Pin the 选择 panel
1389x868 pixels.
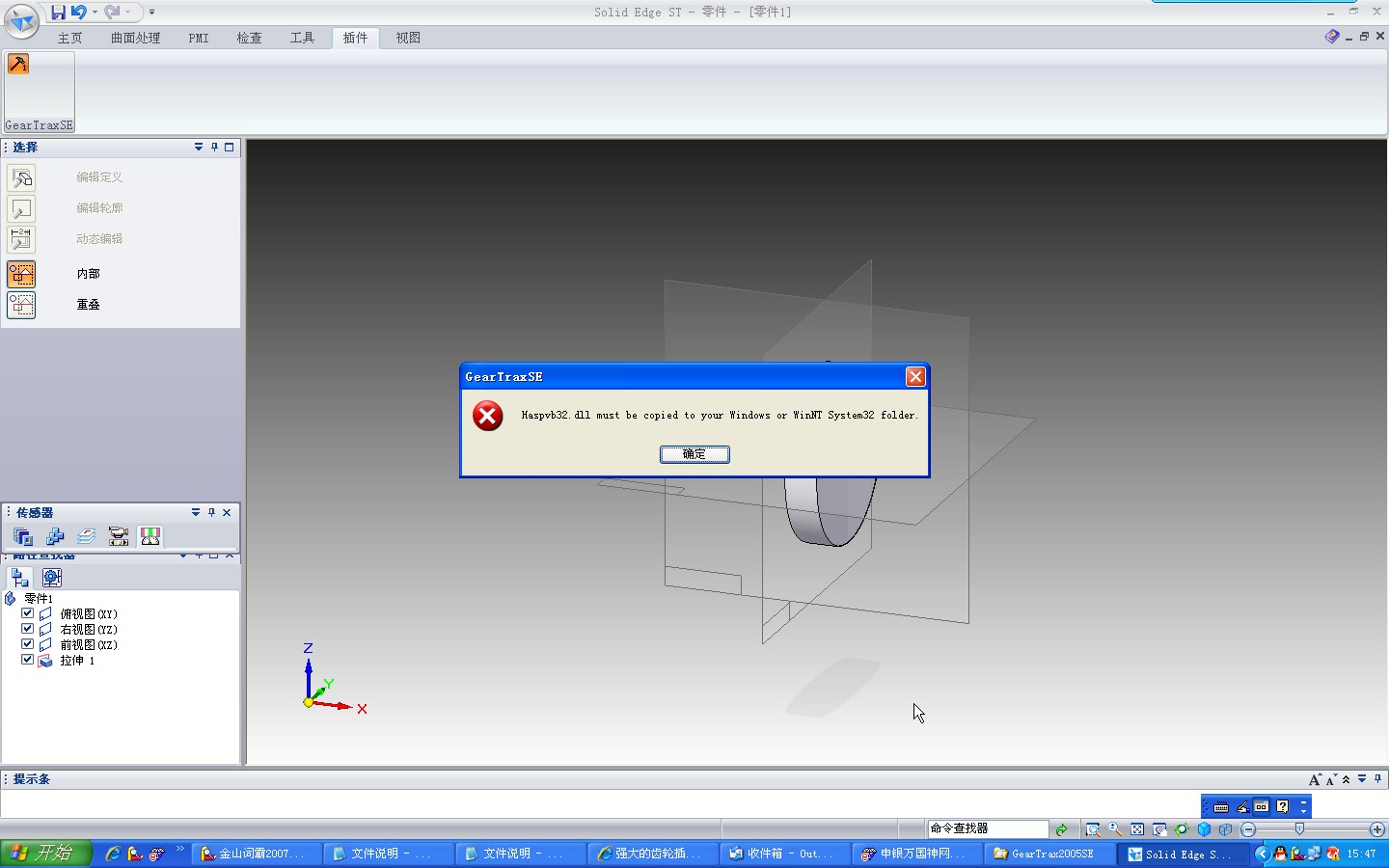(x=214, y=148)
